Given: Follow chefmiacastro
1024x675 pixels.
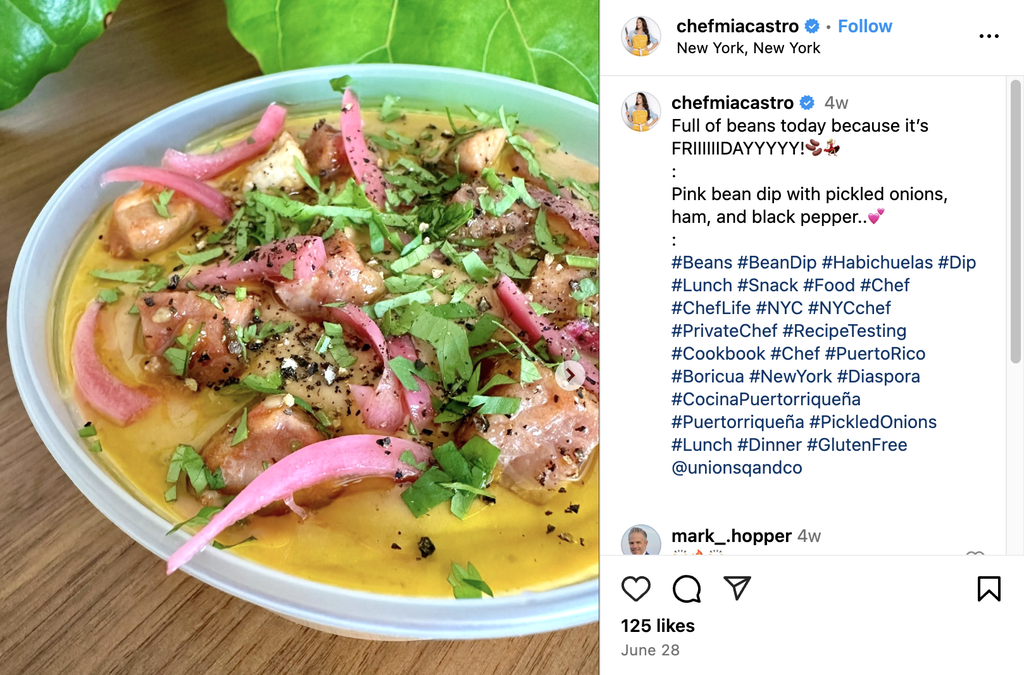Looking at the screenshot, I should point(865,26).
